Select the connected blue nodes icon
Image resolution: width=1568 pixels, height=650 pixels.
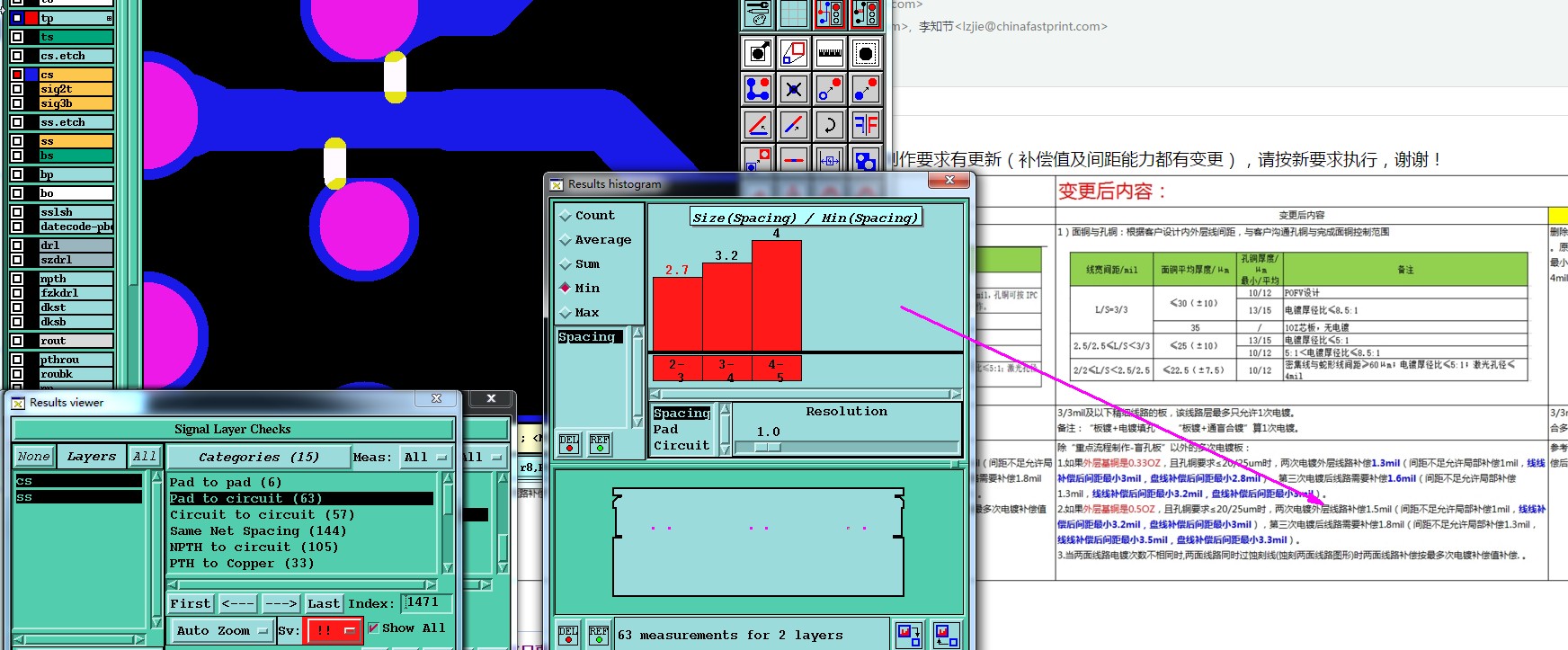point(758,89)
